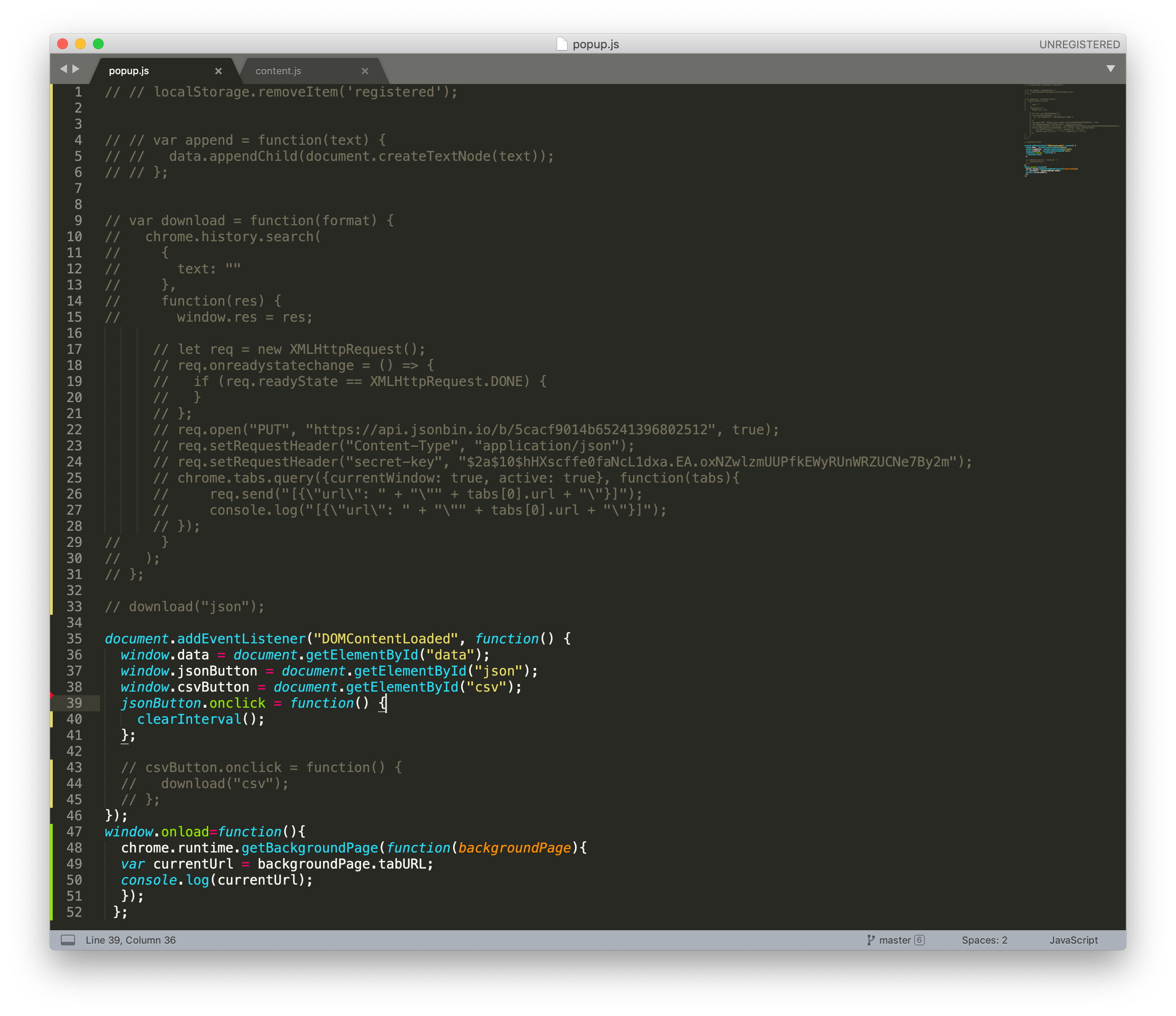Click the git branch icon next to master
This screenshot has height=1016, width=1176.
[x=871, y=940]
